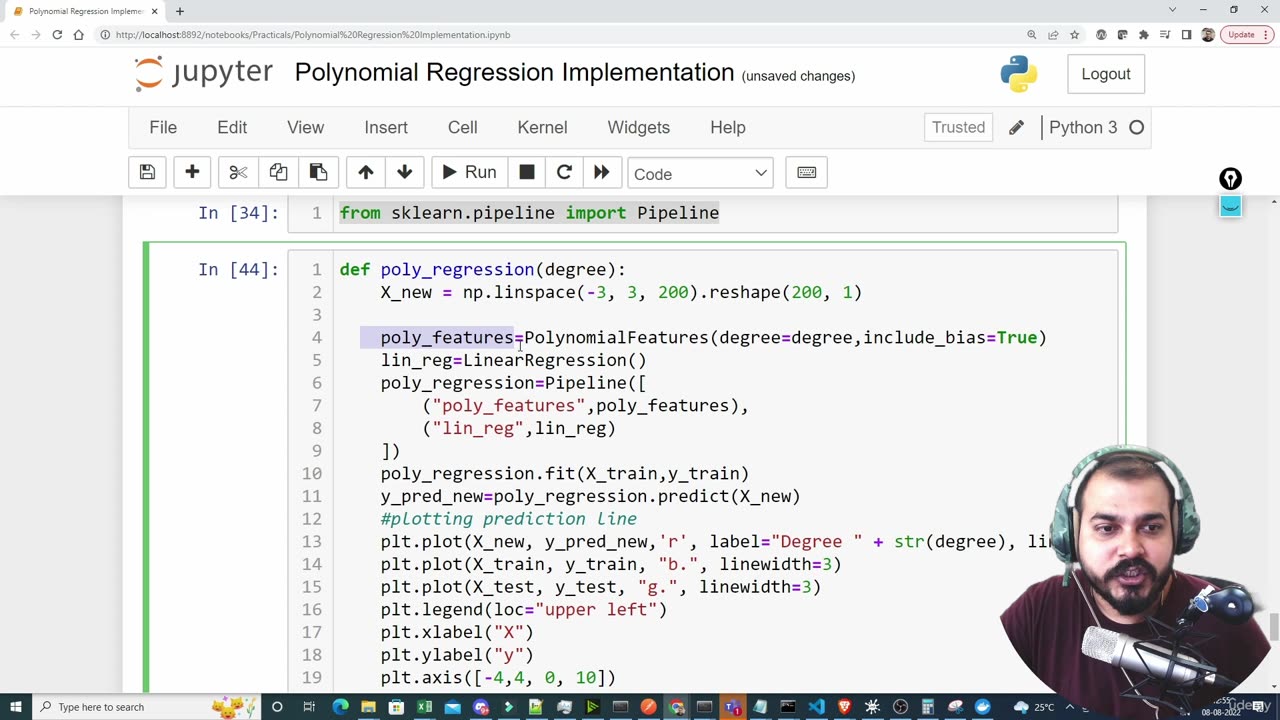Open VS Code from the taskbar
The height and width of the screenshot is (720, 1280).
tap(817, 707)
